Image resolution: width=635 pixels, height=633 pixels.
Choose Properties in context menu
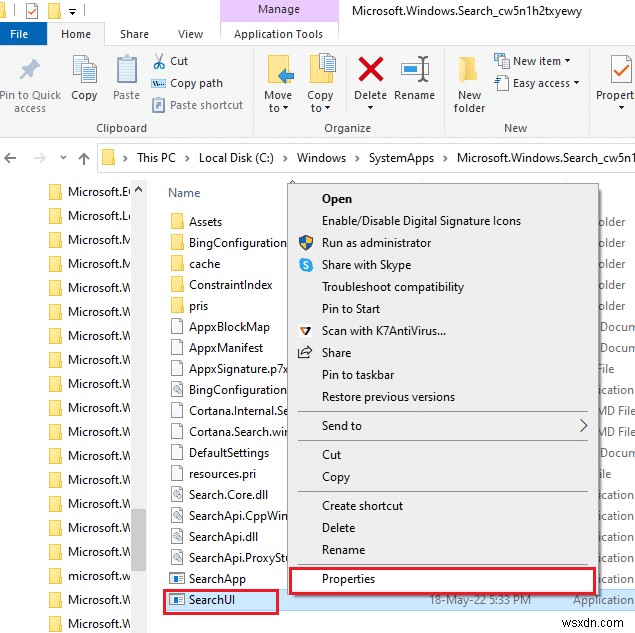442,579
